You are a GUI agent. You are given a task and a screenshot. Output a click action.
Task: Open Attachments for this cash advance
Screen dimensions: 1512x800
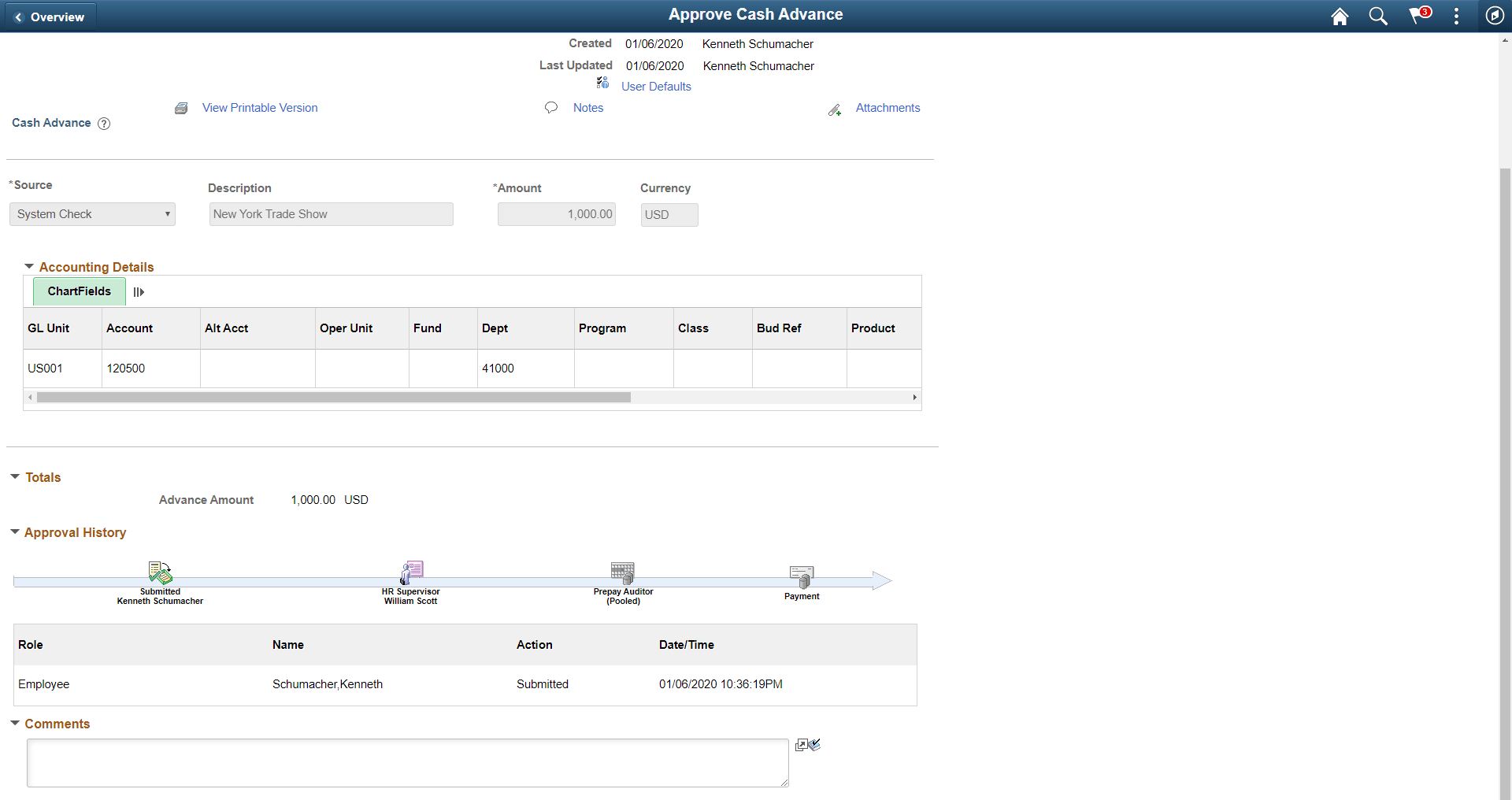coord(887,108)
